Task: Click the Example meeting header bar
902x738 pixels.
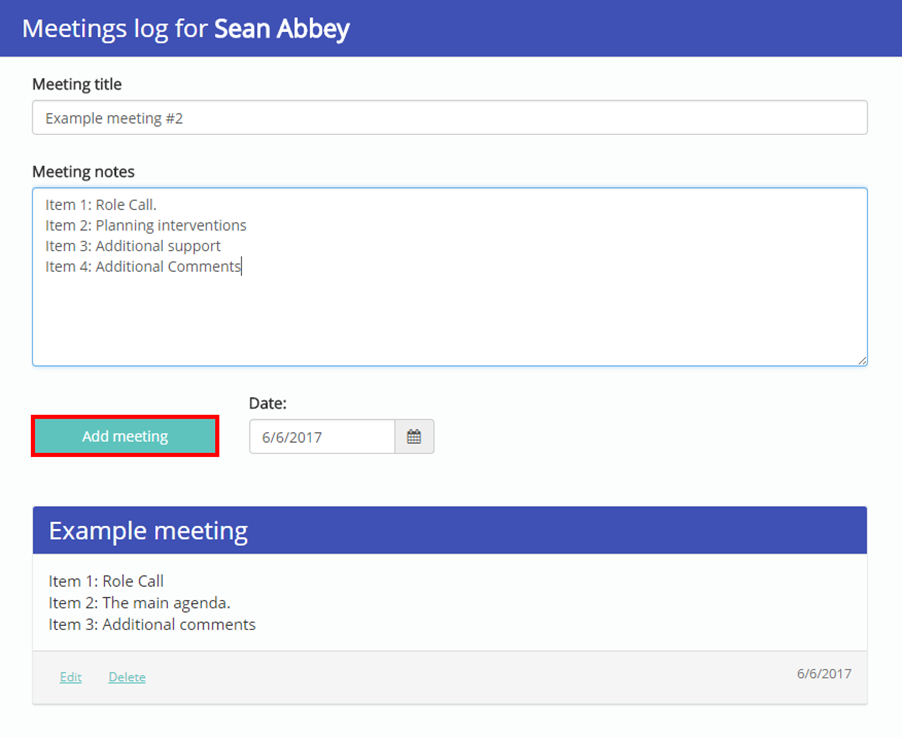Action: pos(450,530)
